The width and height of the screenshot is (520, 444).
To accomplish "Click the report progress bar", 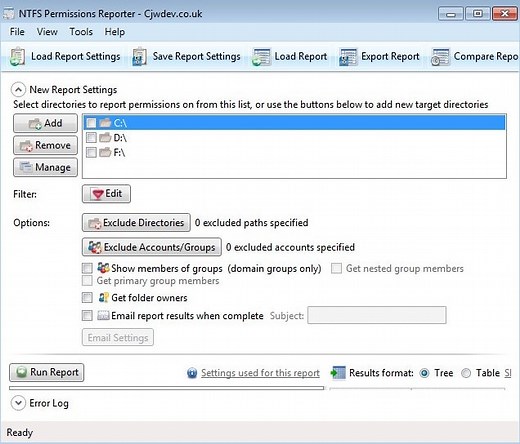I will [x=167, y=388].
